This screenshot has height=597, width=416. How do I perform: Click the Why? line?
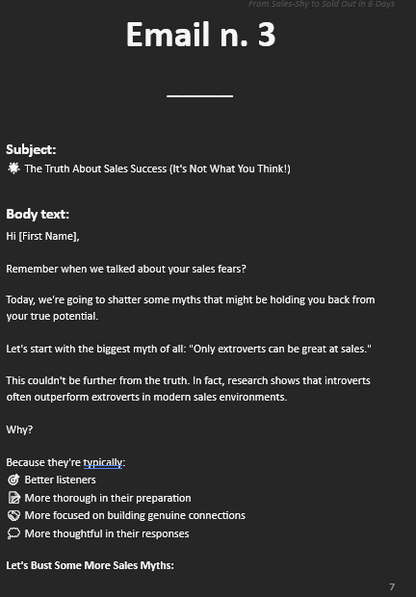point(19,430)
